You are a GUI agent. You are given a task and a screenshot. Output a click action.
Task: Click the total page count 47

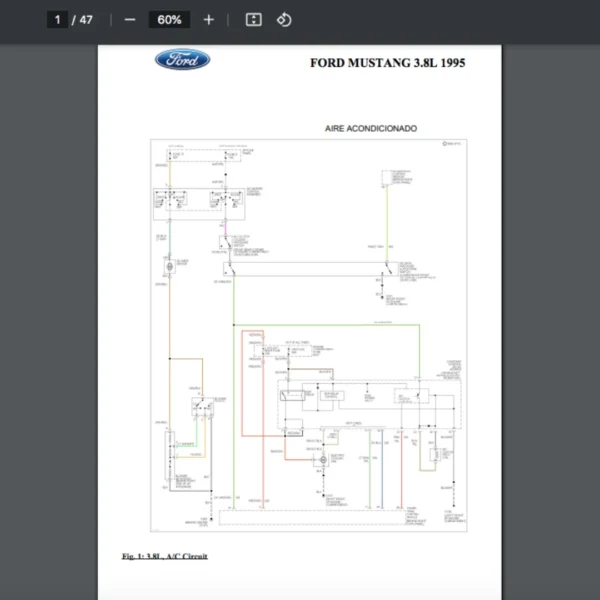[x=86, y=20]
